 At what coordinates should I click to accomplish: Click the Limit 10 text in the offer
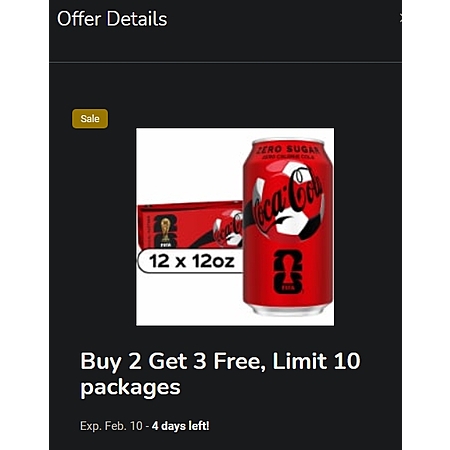point(317,361)
